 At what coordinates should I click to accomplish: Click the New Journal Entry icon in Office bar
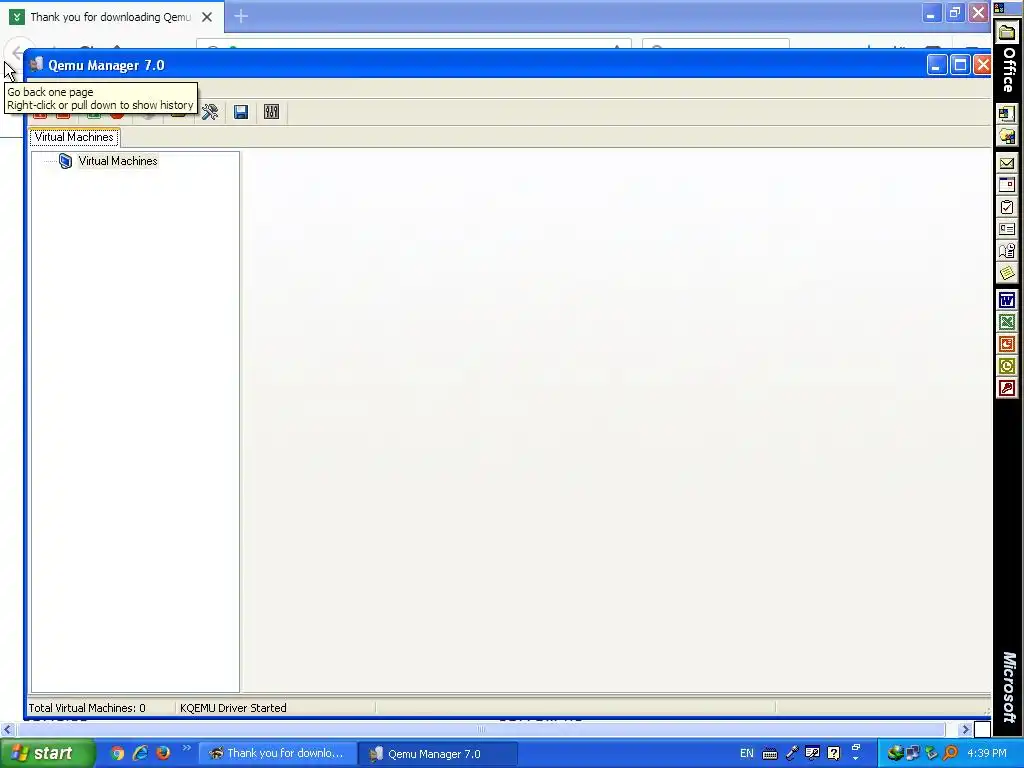(1007, 251)
